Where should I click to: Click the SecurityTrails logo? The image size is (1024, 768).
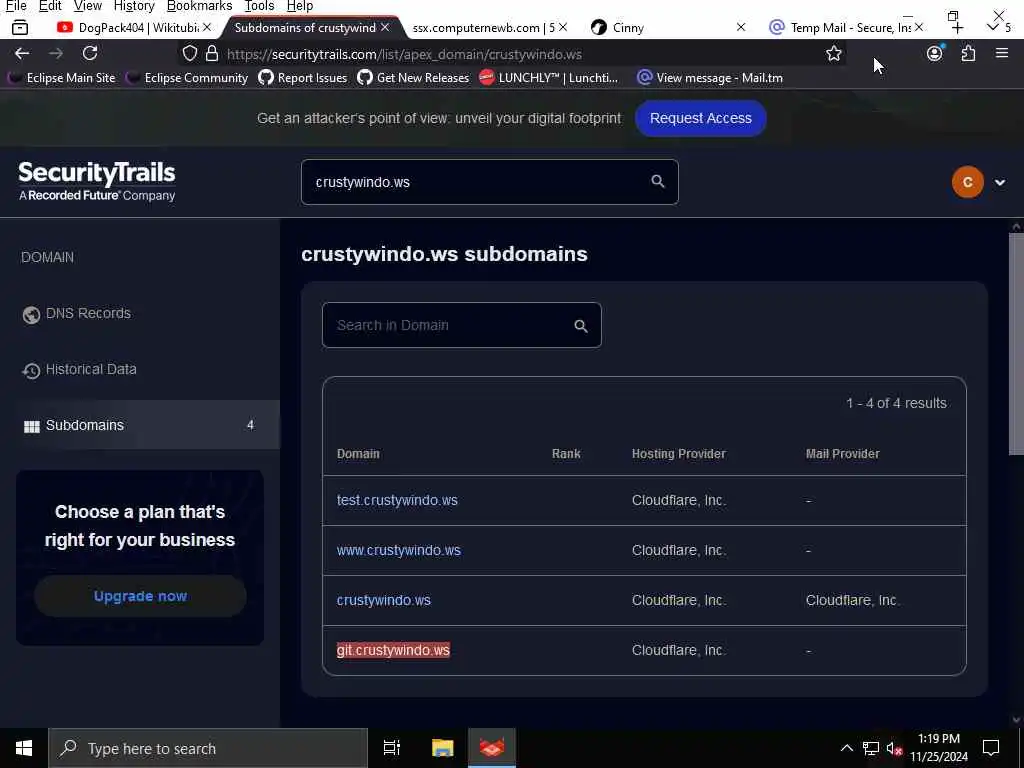tap(97, 182)
